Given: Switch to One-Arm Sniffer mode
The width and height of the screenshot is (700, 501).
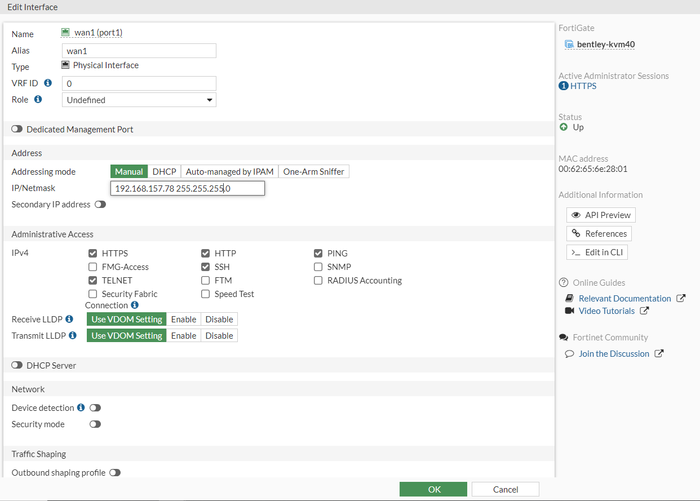Looking at the screenshot, I should [313, 172].
